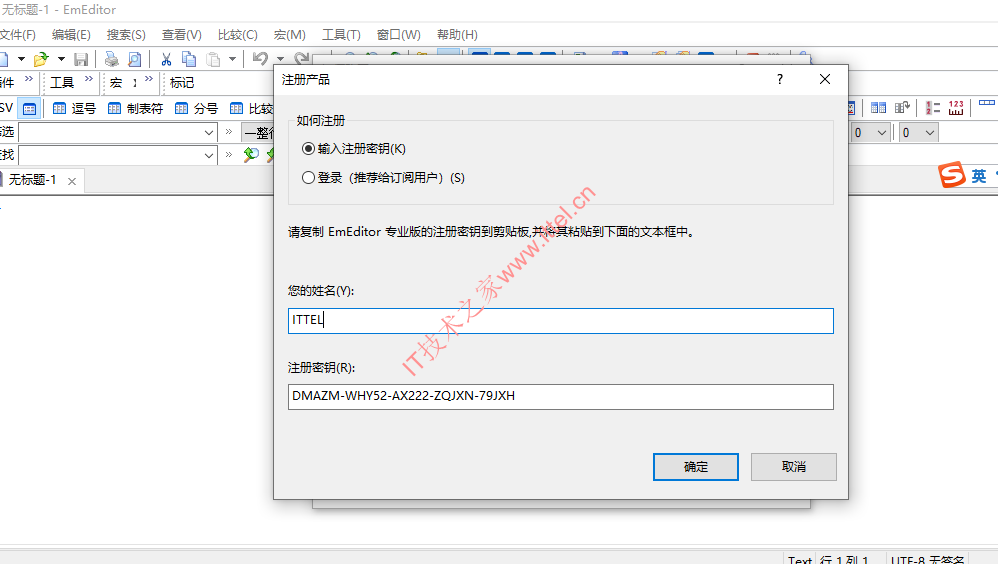
Task: Open the 宏(M) menu
Action: coord(290,35)
